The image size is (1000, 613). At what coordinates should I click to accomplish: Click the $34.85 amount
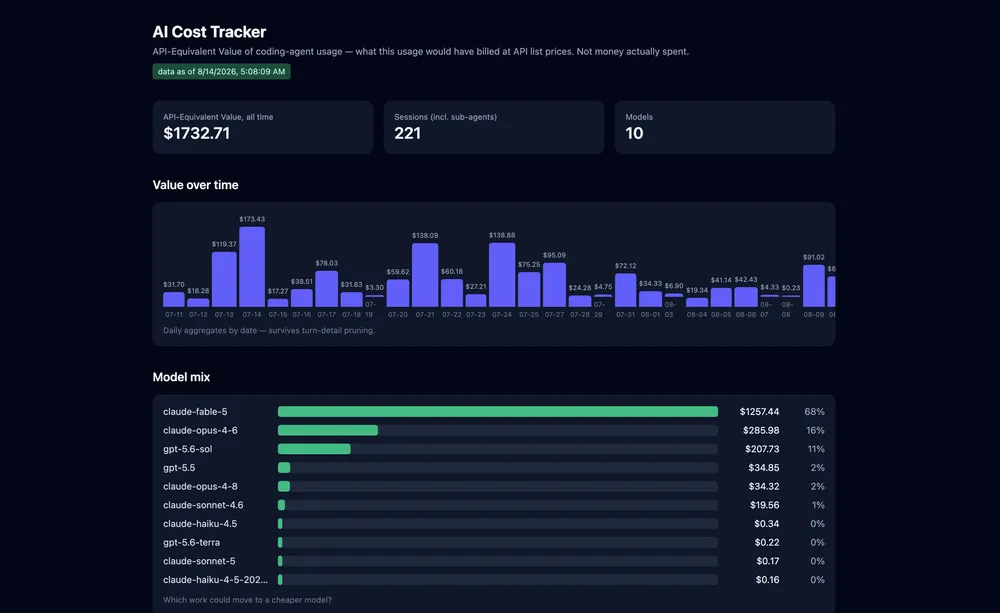764,468
